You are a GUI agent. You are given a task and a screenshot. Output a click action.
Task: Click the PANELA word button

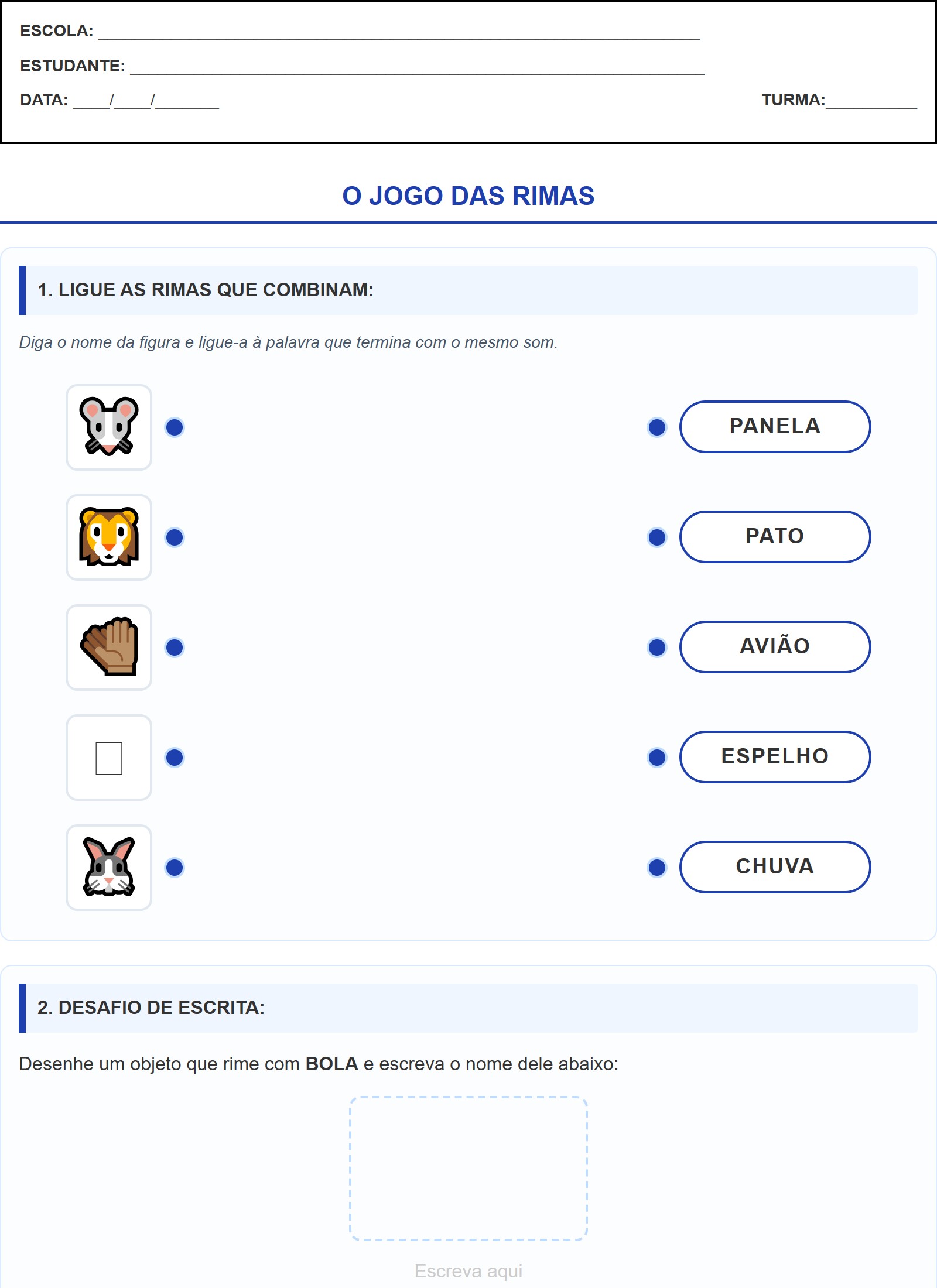pyautogui.click(x=775, y=427)
